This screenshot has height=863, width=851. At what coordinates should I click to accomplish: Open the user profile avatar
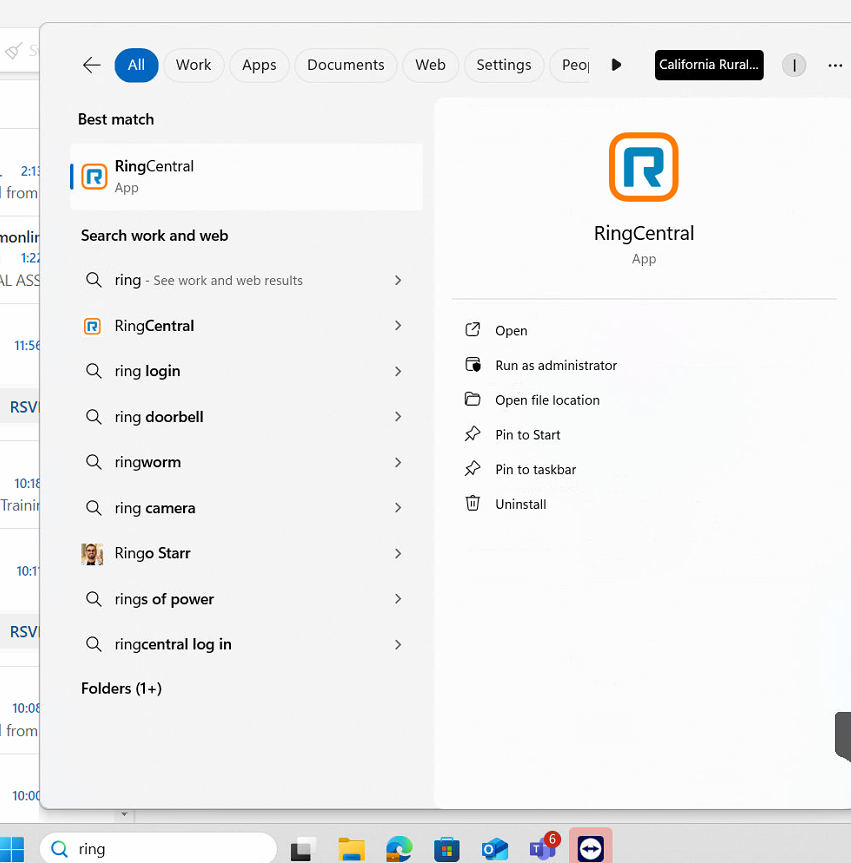pos(794,65)
